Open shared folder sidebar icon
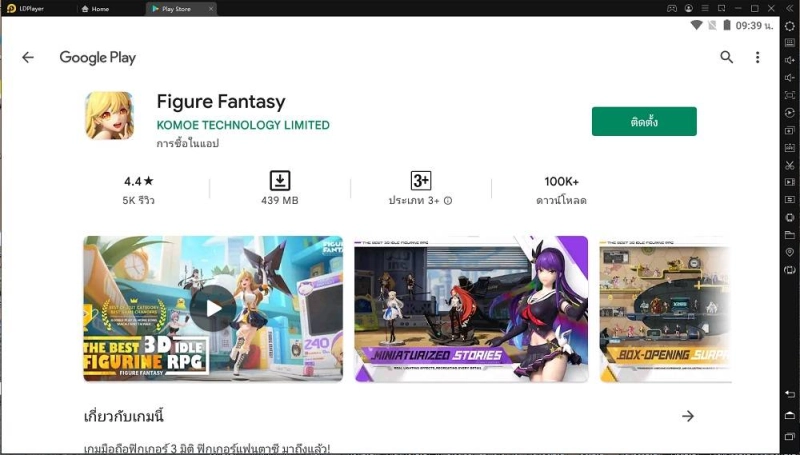This screenshot has width=800, height=455. pyautogui.click(x=789, y=235)
